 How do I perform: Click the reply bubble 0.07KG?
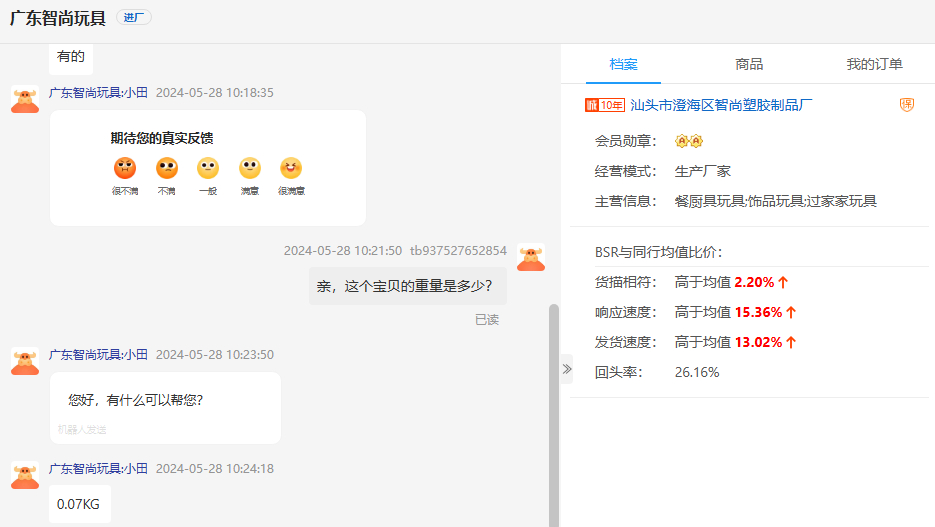[79, 504]
